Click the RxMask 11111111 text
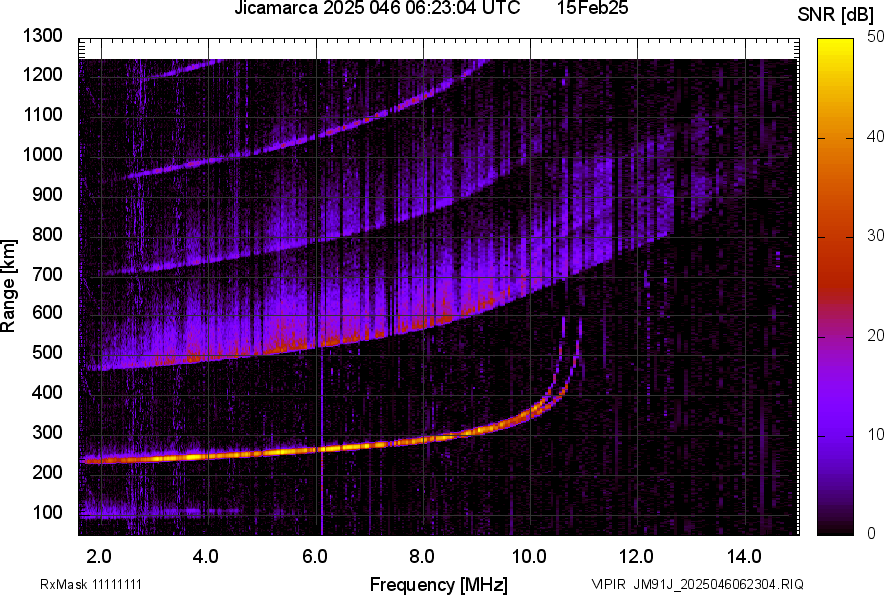 pos(90,584)
